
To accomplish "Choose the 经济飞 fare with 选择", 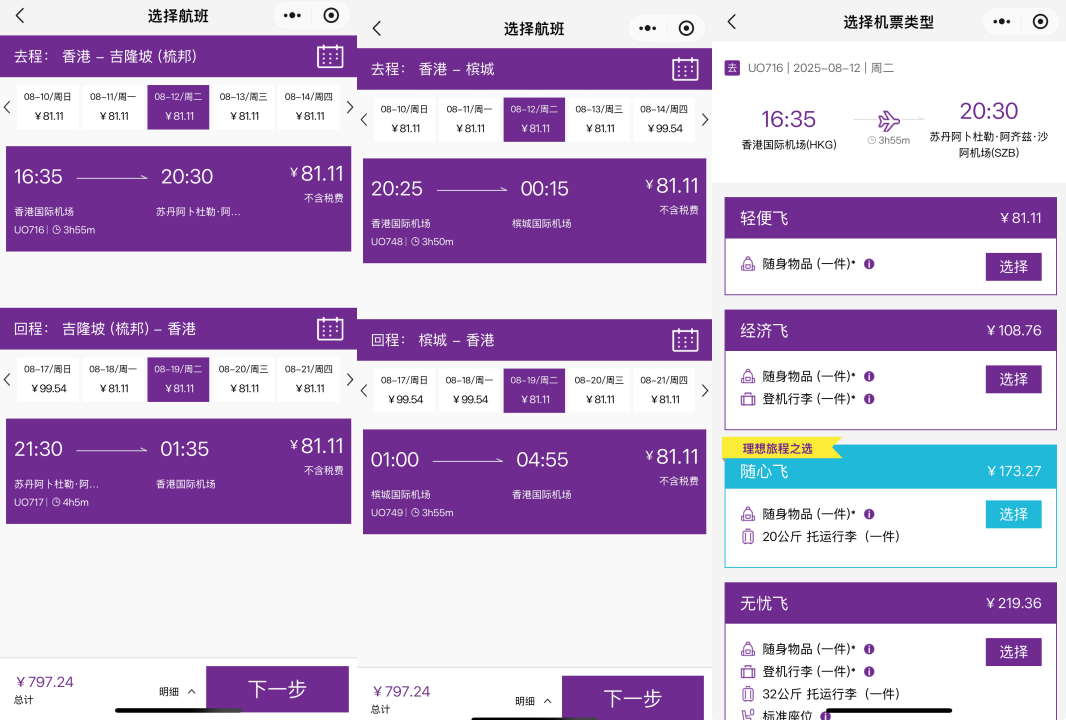I will pyautogui.click(x=1014, y=379).
